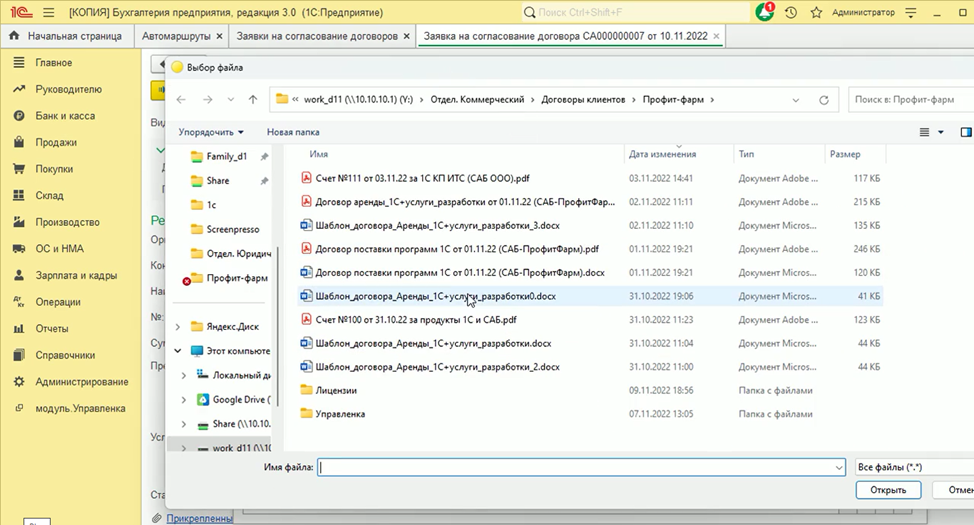Open the Имя файла dropdown arrow
This screenshot has width=974, height=525.
pyautogui.click(x=839, y=467)
